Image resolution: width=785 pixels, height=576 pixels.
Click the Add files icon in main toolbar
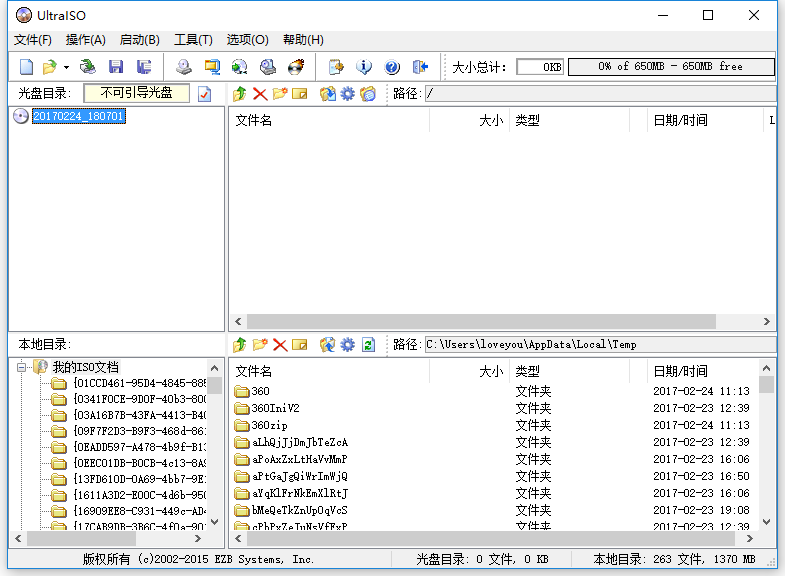pyautogui.click(x=336, y=67)
